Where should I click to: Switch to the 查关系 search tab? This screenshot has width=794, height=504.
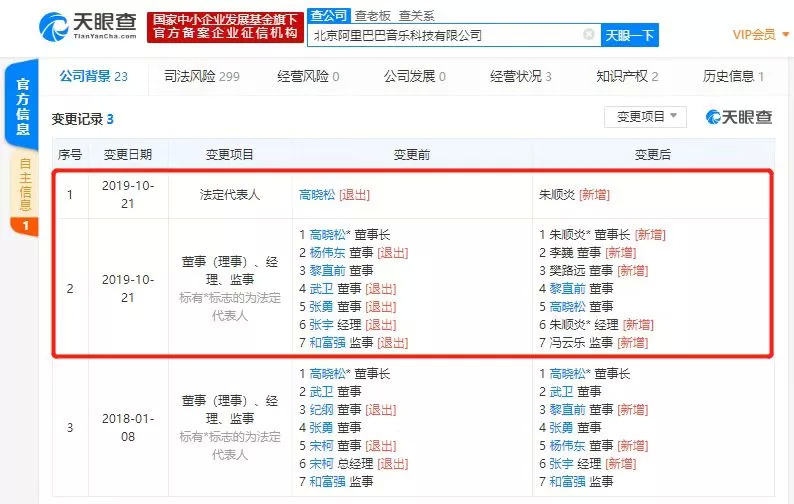click(x=416, y=16)
